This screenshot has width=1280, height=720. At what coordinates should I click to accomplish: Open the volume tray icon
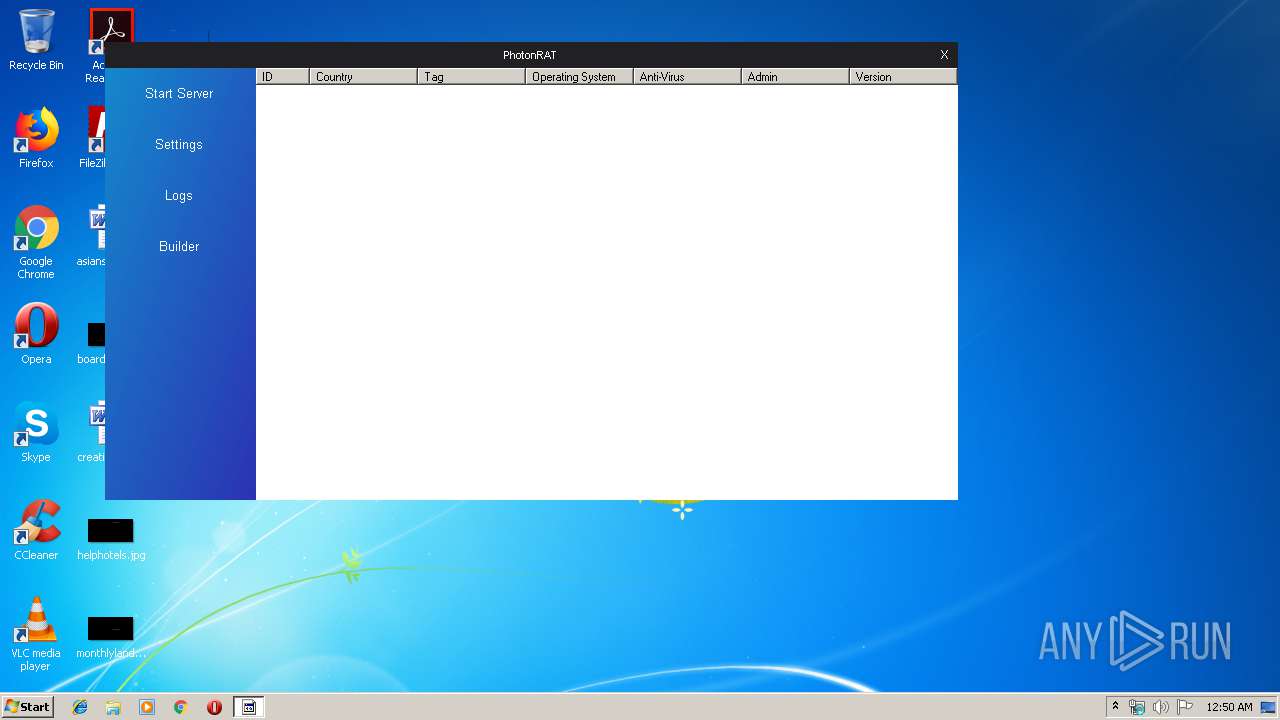click(x=1161, y=707)
